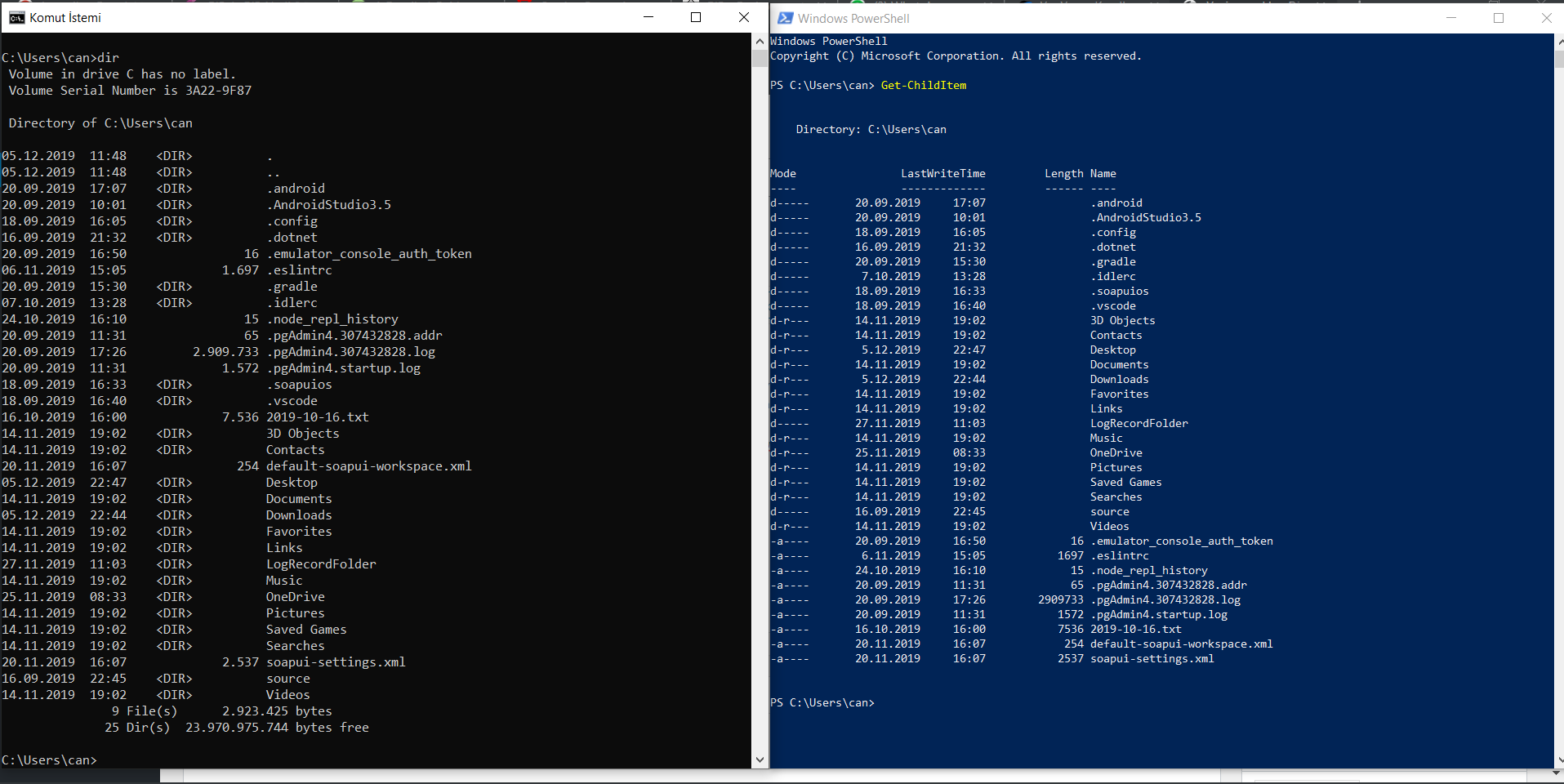The height and width of the screenshot is (784, 1564).
Task: Click .pgAdmin4.startup.log in Command Prompt listing
Action: 343,368
